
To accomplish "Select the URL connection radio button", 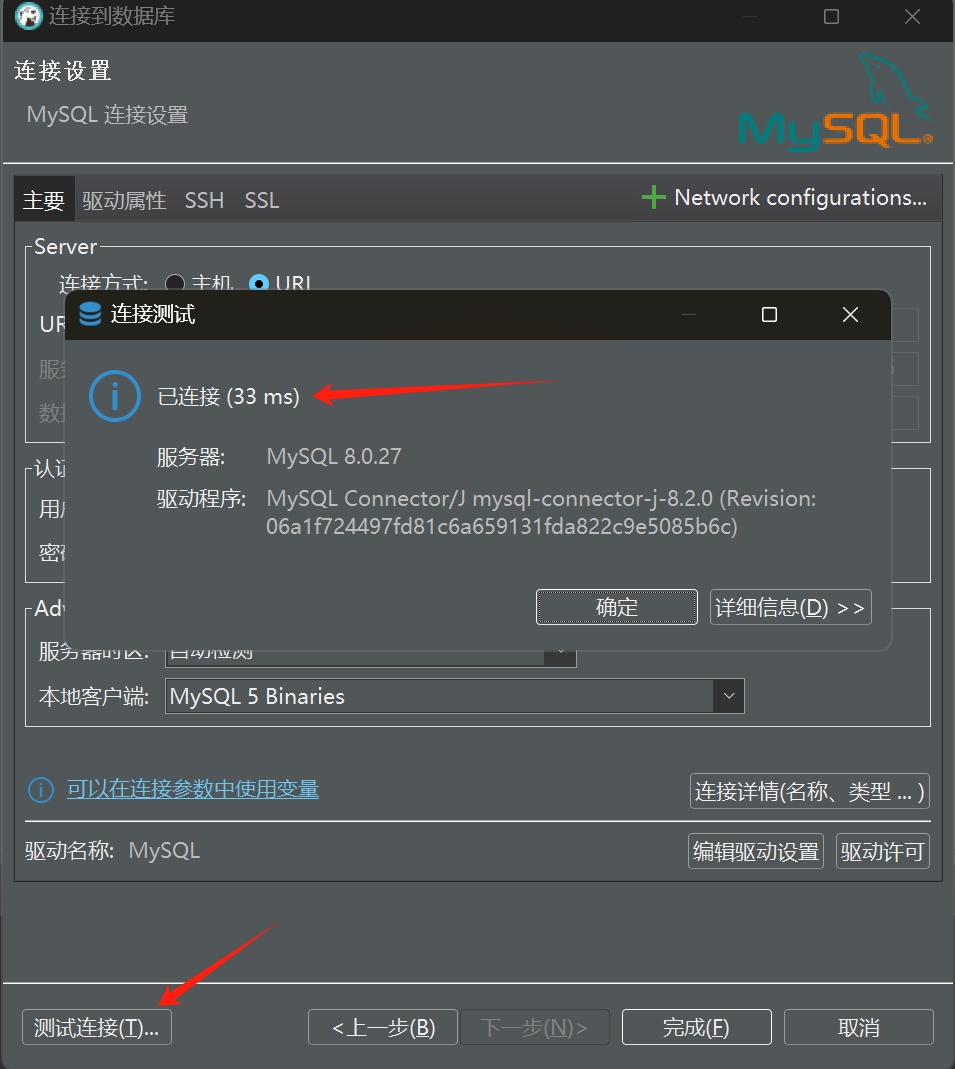I will pos(259,283).
